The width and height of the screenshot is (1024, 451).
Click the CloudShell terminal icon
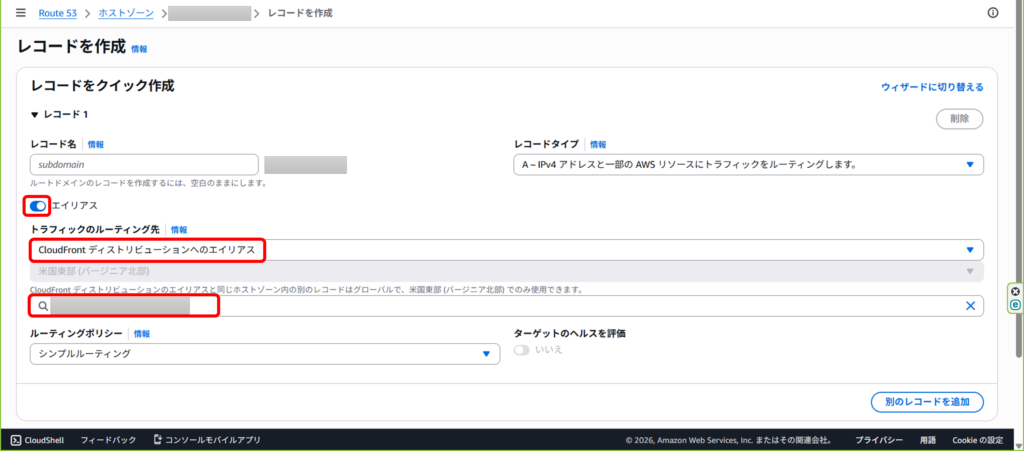point(15,440)
